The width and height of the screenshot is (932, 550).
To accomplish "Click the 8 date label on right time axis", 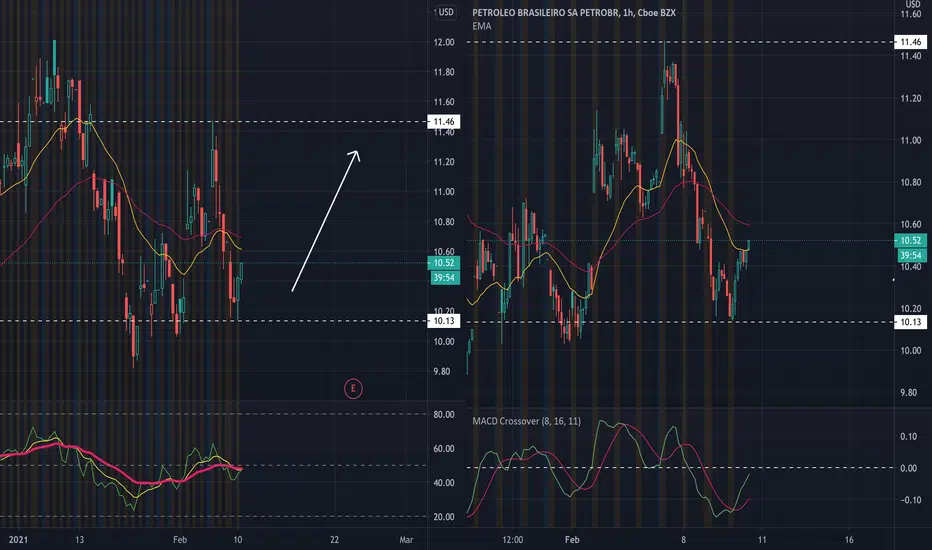I will [x=684, y=540].
